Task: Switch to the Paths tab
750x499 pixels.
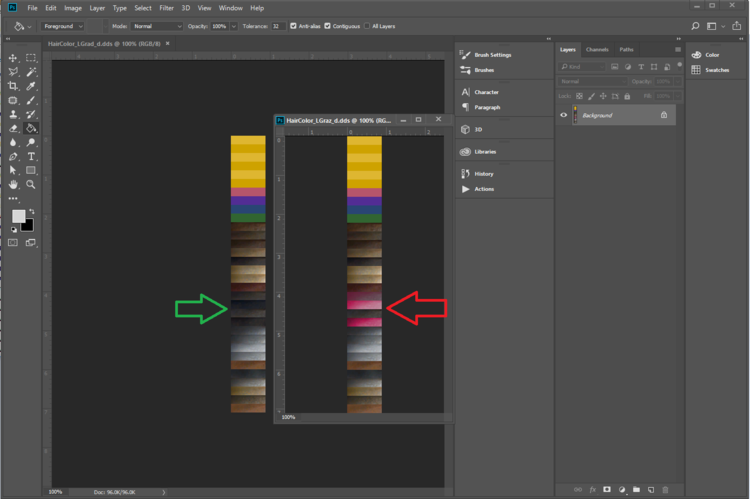Action: pos(626,50)
